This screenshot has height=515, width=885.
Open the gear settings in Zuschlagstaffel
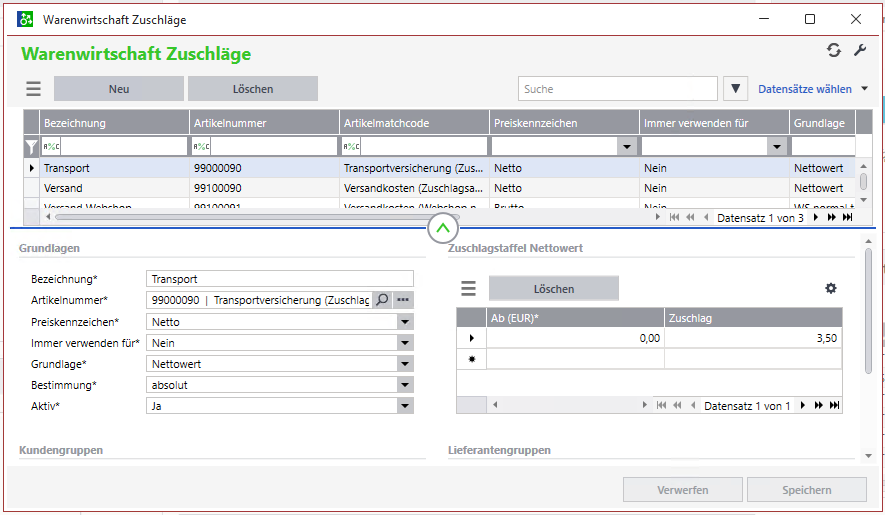(x=830, y=289)
